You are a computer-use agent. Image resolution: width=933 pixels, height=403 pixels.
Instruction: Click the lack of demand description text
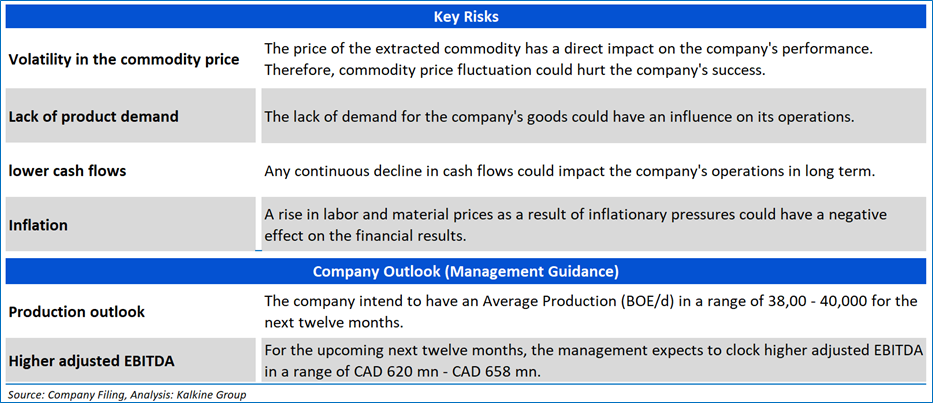[559, 117]
